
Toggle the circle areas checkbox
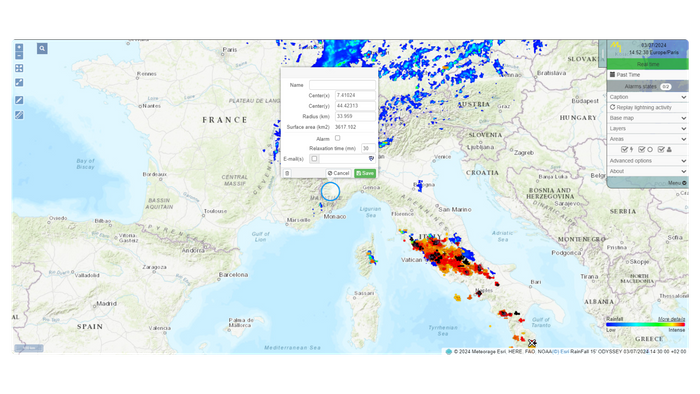tap(642, 149)
